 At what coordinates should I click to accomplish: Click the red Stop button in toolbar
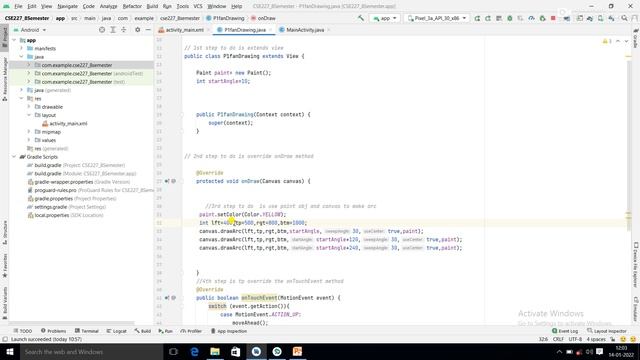[553, 18]
